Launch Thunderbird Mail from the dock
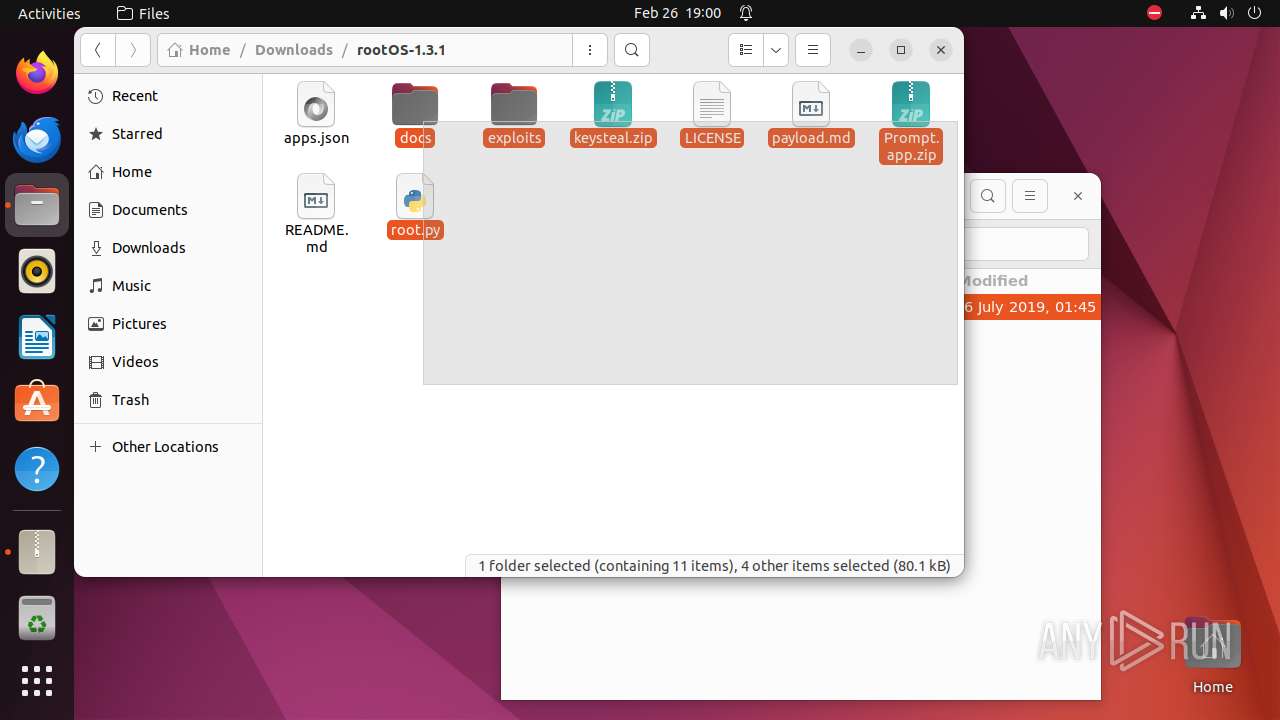This screenshot has width=1280, height=720. click(x=37, y=139)
